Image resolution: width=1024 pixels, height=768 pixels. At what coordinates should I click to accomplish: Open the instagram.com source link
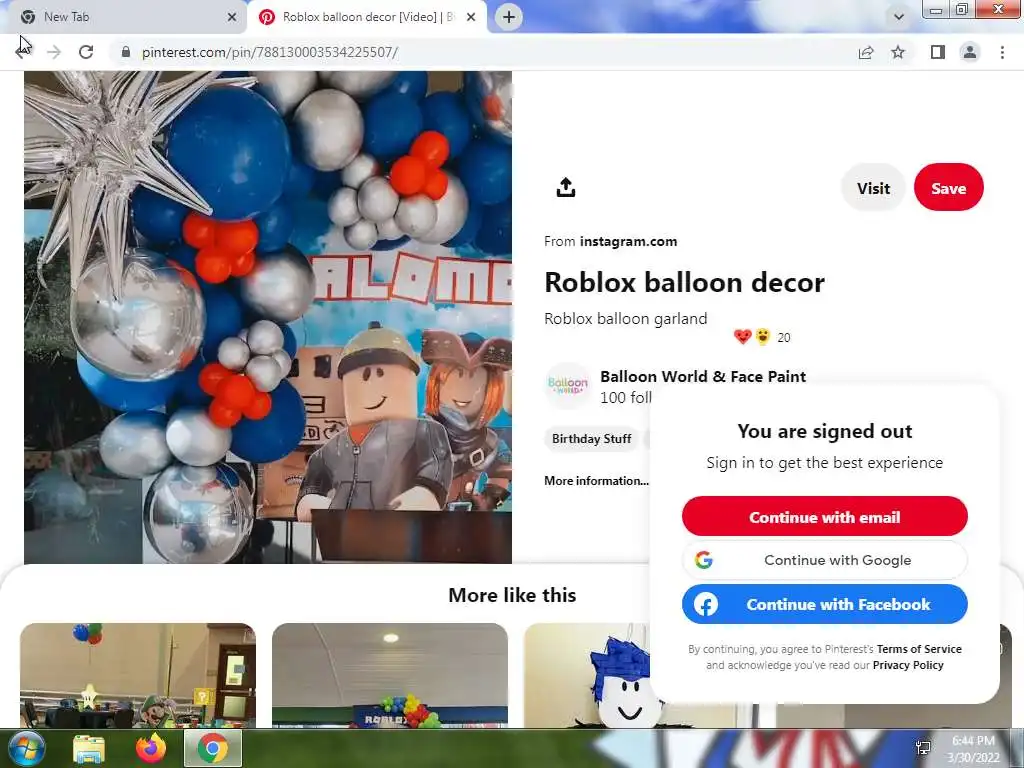click(x=628, y=241)
